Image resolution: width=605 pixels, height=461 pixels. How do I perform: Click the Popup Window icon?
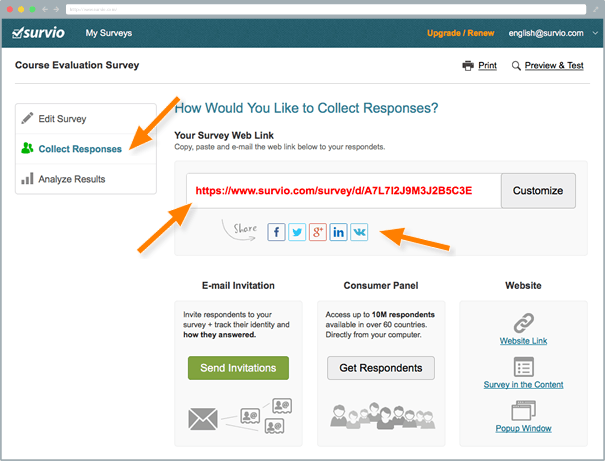coord(524,410)
